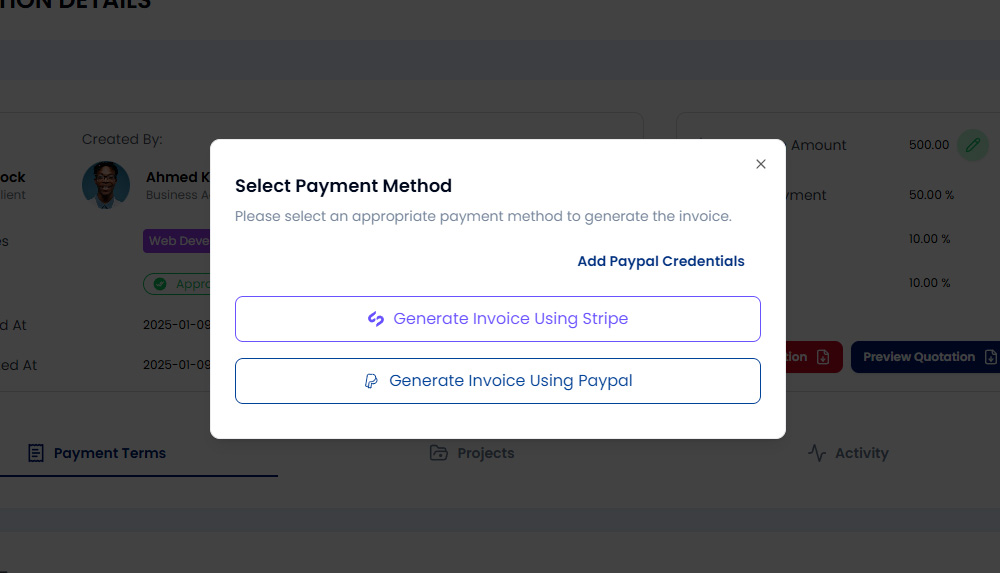Close the Select Payment Method dialog

760,164
